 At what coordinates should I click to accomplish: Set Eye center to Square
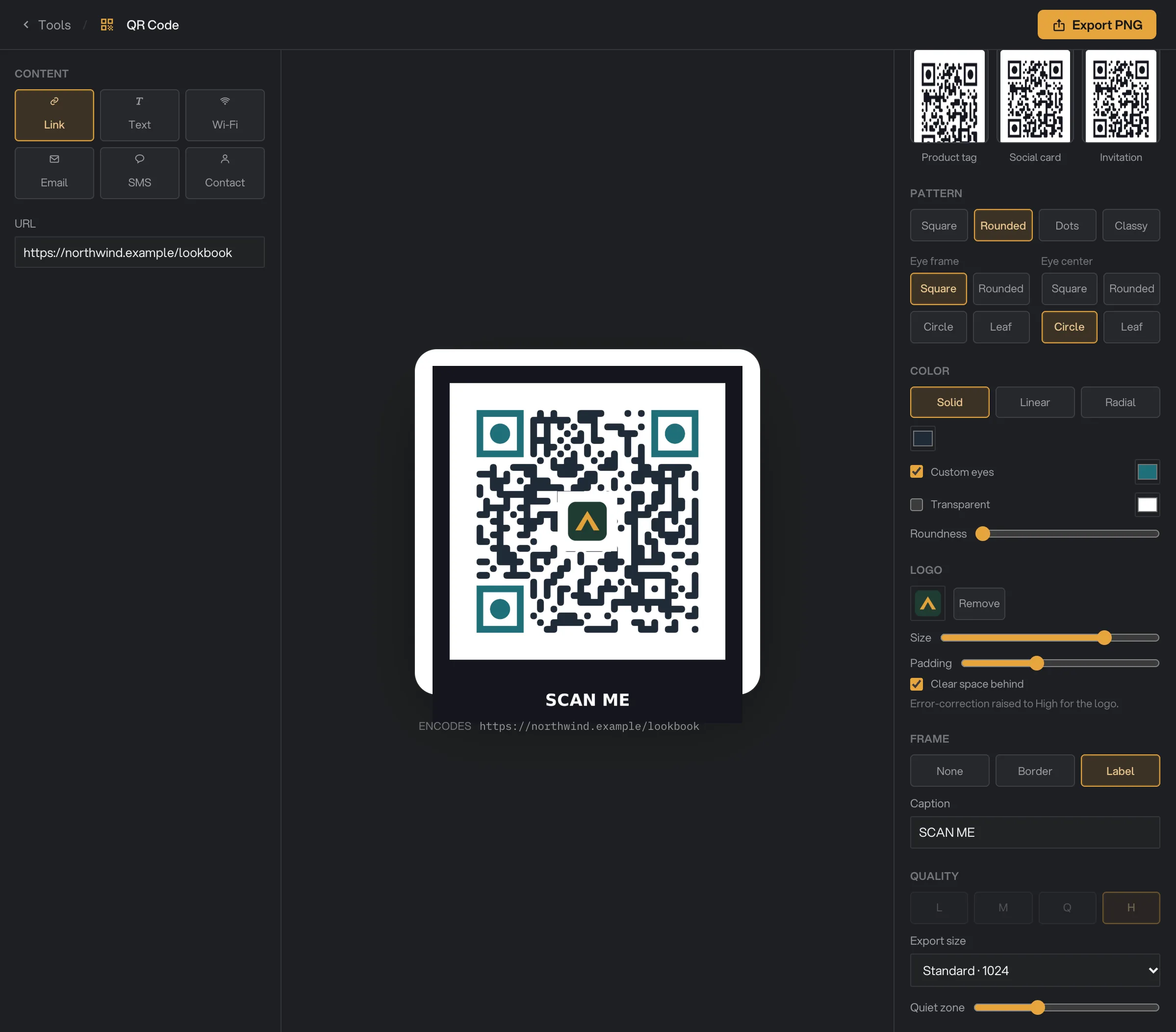[x=1069, y=288]
